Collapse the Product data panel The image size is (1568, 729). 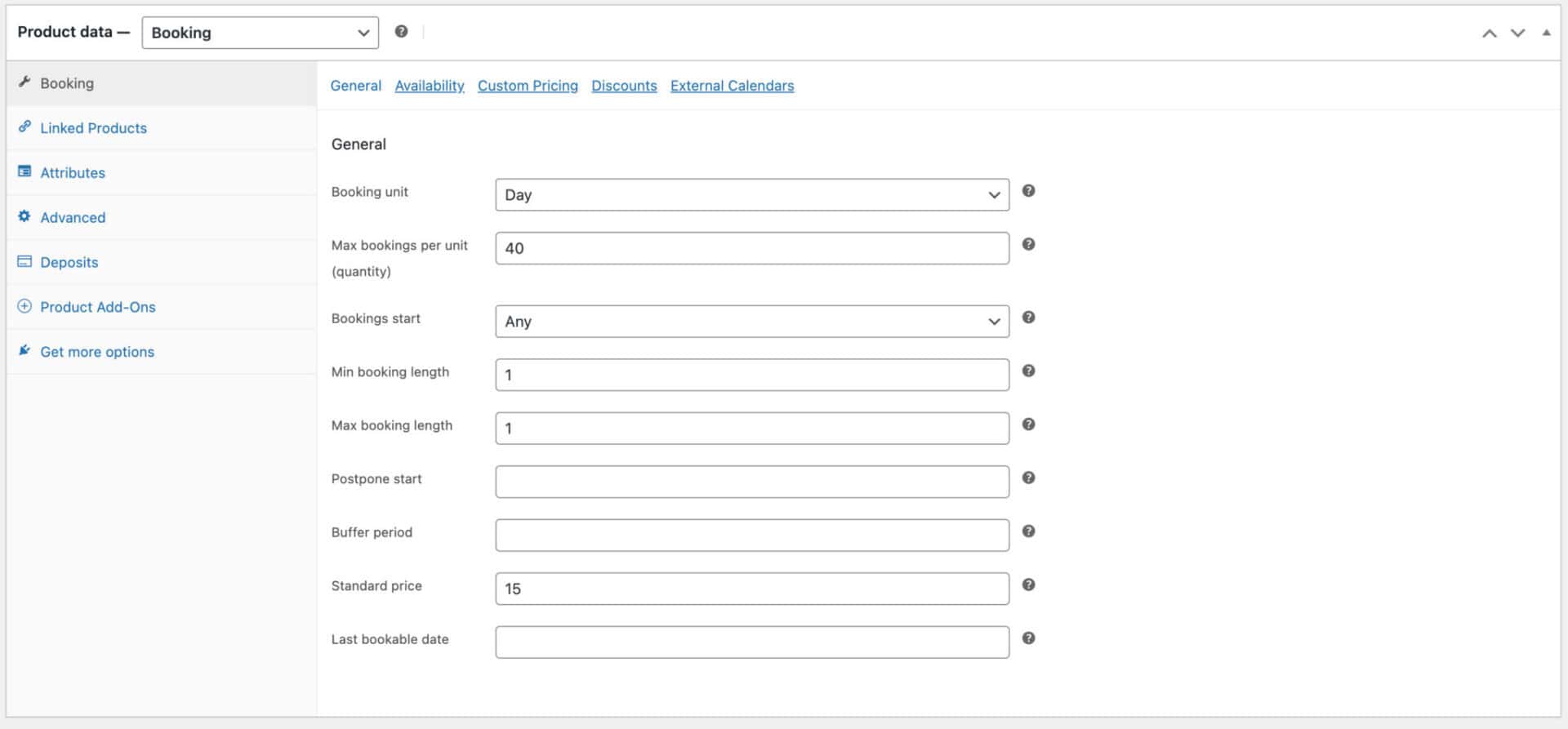[x=1546, y=33]
